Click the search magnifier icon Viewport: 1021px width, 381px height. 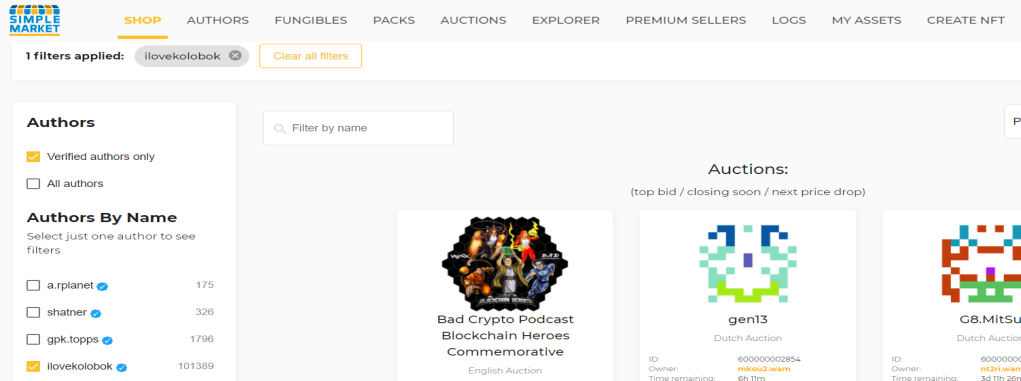click(280, 128)
